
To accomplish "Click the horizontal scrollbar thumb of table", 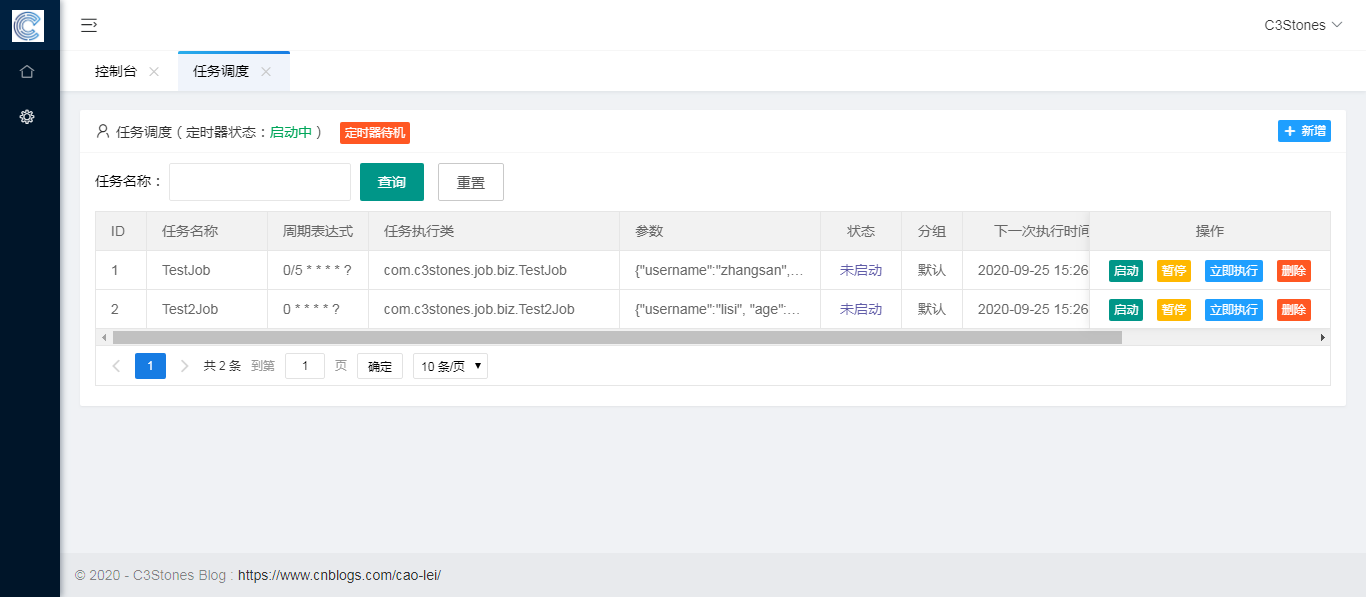I will 617,338.
